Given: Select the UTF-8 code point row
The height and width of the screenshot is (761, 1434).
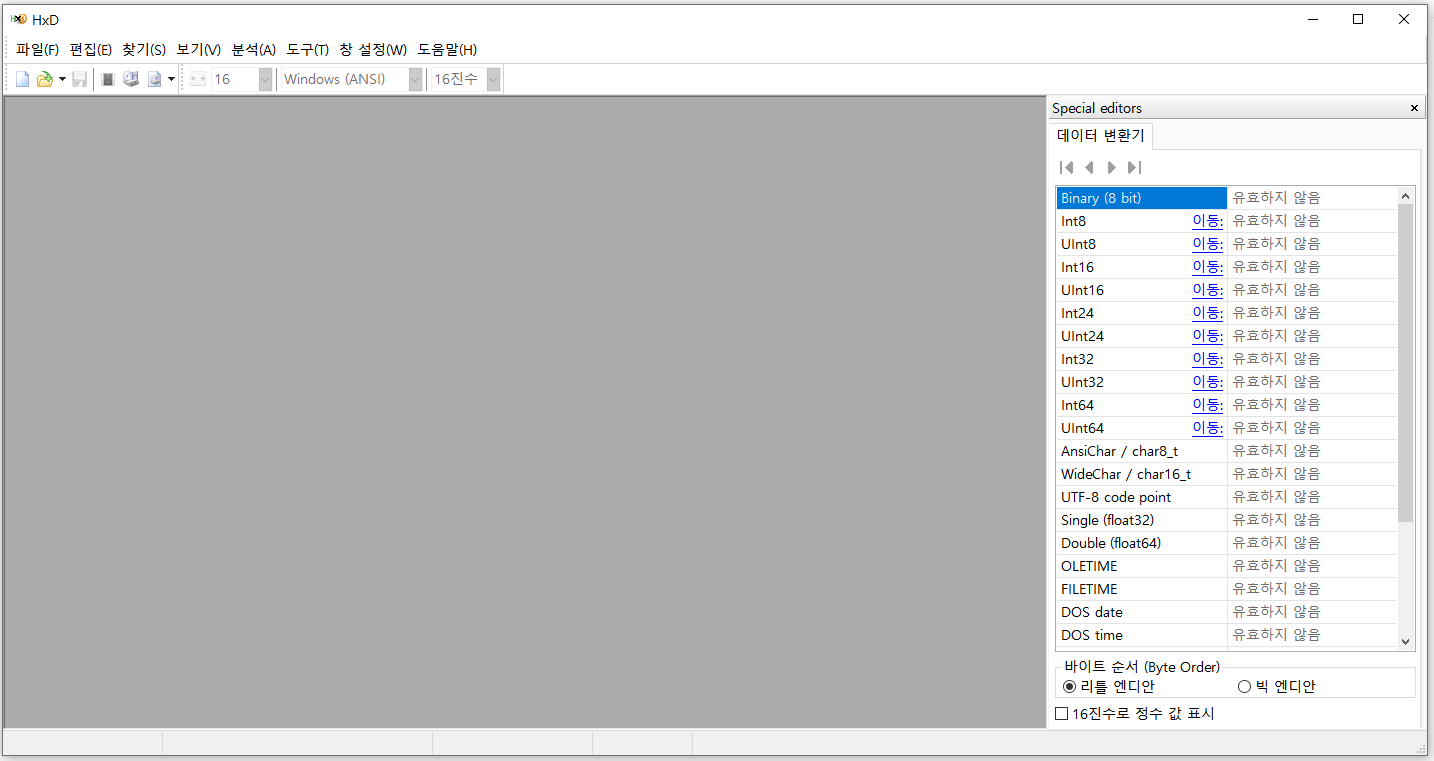Looking at the screenshot, I should 1227,497.
